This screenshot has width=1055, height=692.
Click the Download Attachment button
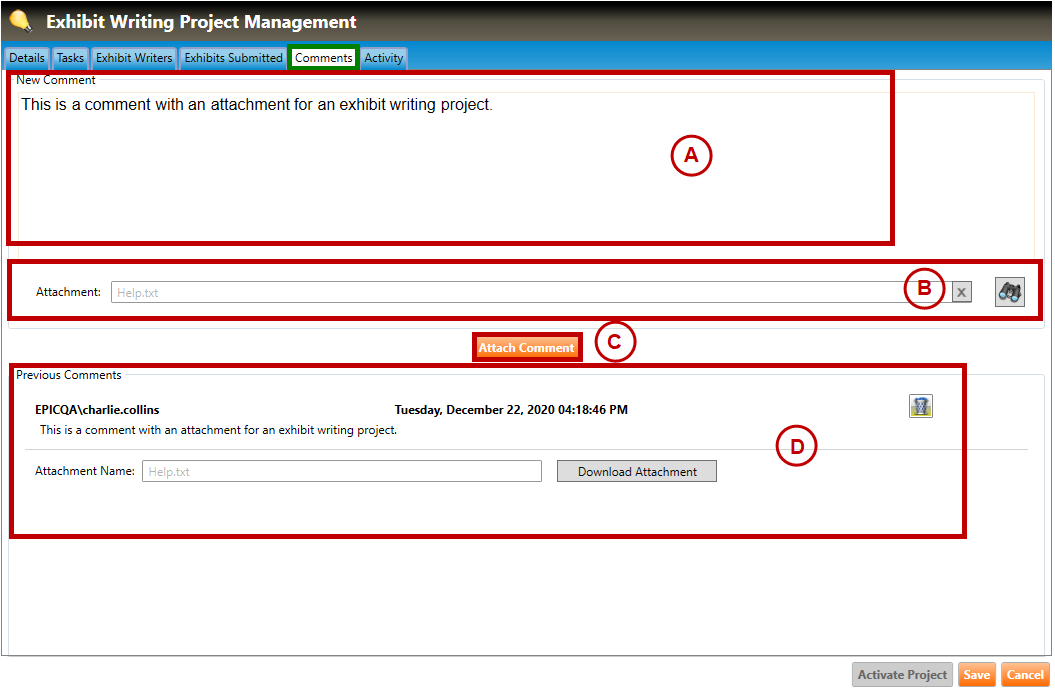click(x=637, y=471)
